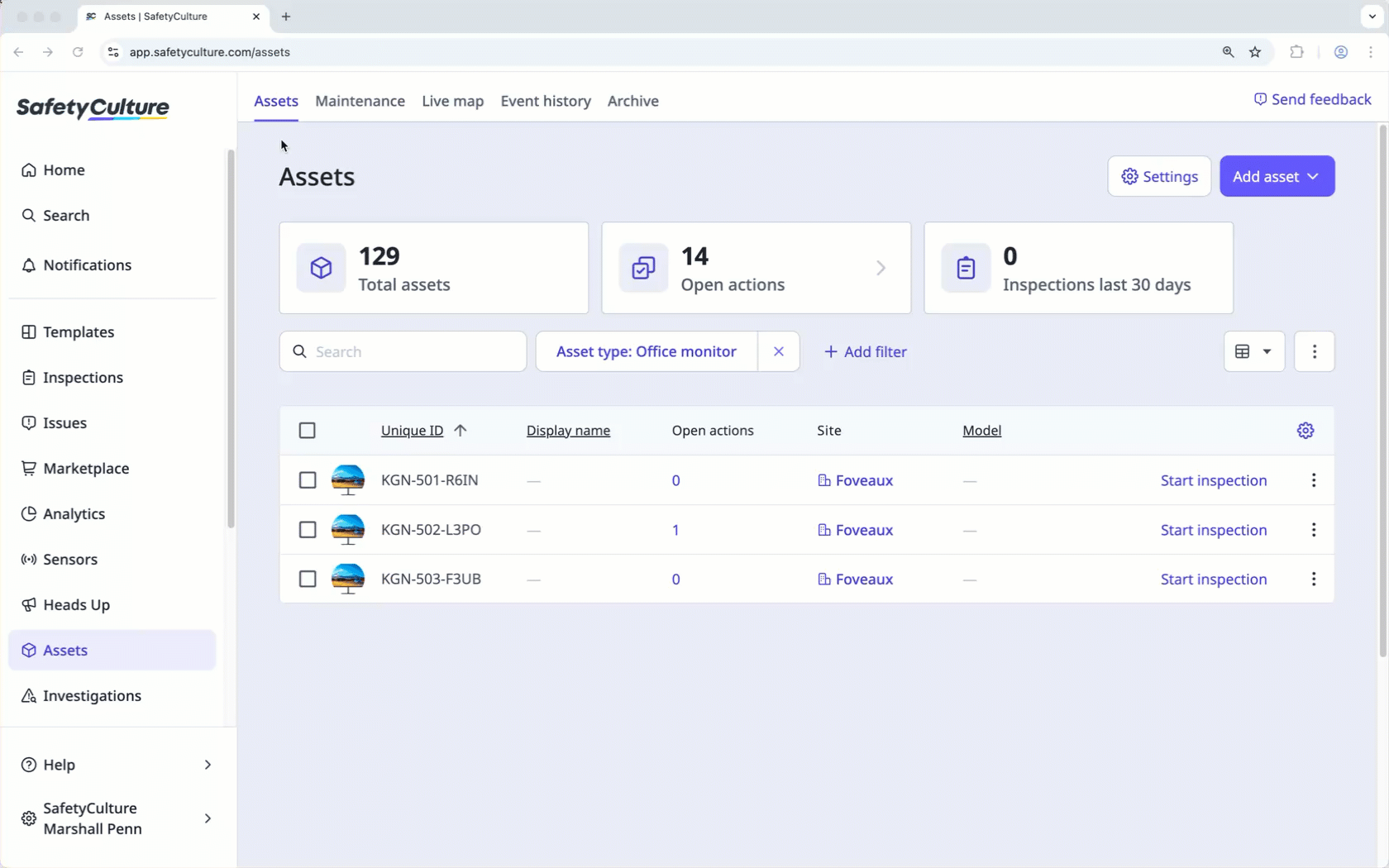Open a new browser tab
This screenshot has width=1389, height=868.
286,17
